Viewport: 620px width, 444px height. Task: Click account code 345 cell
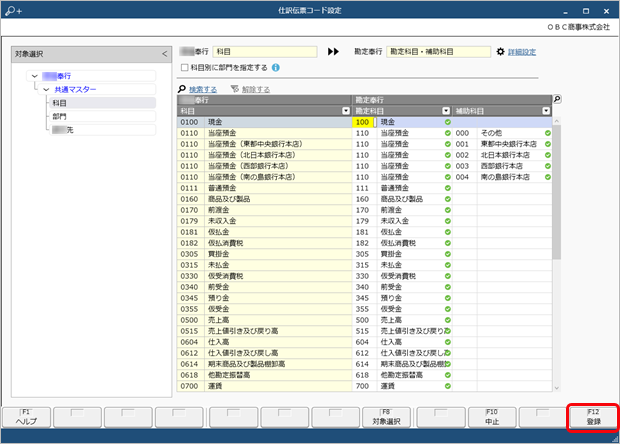point(364,298)
